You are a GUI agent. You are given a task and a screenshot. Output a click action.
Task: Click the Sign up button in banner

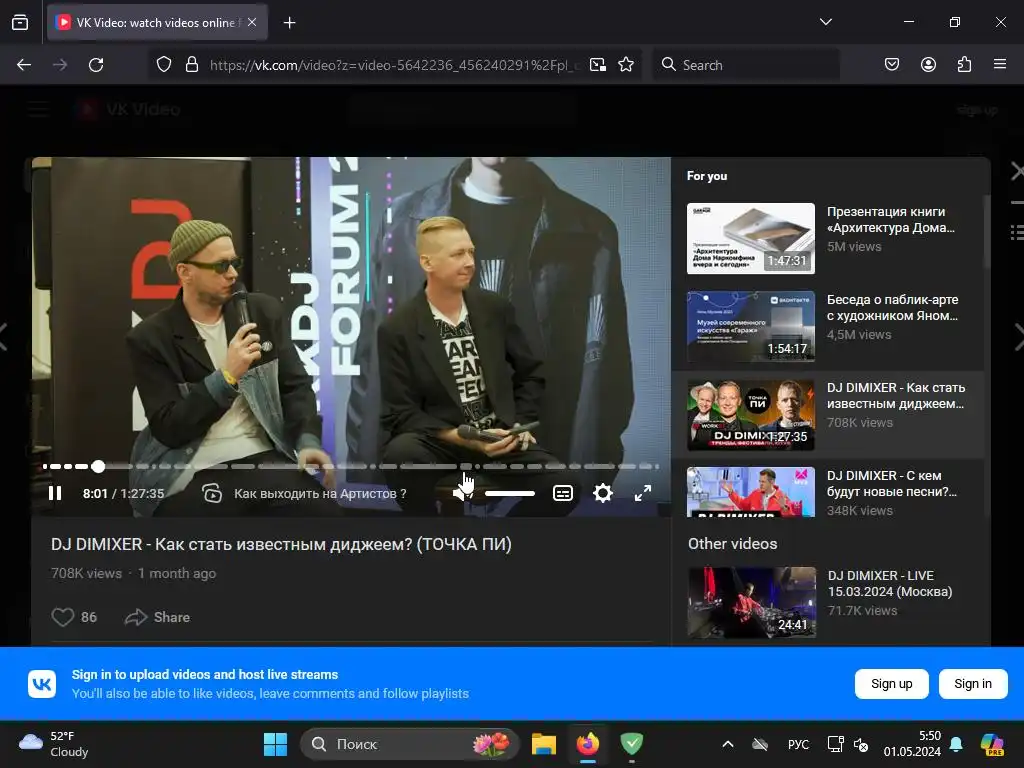point(891,684)
